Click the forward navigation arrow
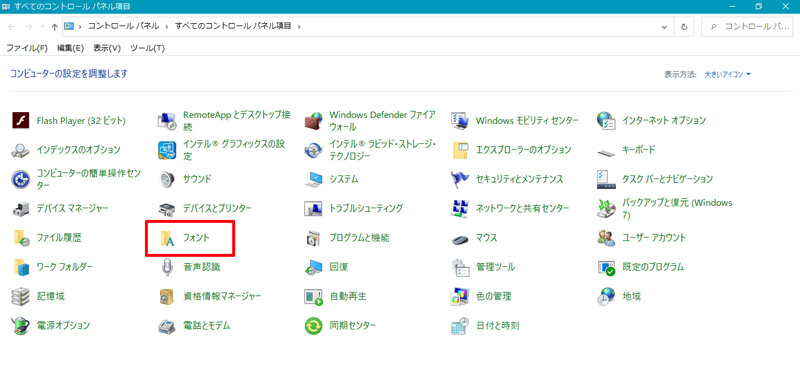The height and width of the screenshot is (369, 800). [x=29, y=27]
